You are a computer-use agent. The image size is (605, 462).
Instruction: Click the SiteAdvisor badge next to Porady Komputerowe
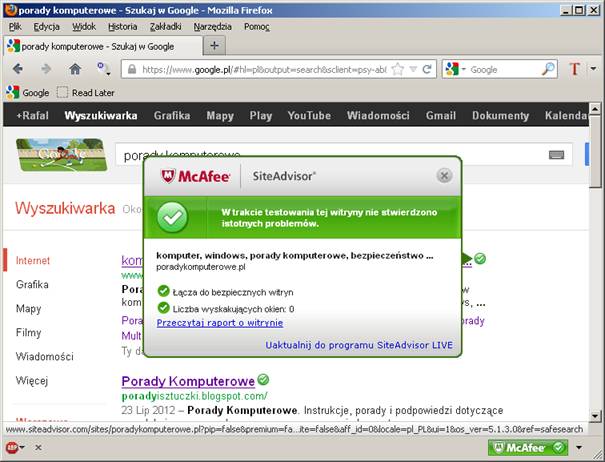click(263, 379)
